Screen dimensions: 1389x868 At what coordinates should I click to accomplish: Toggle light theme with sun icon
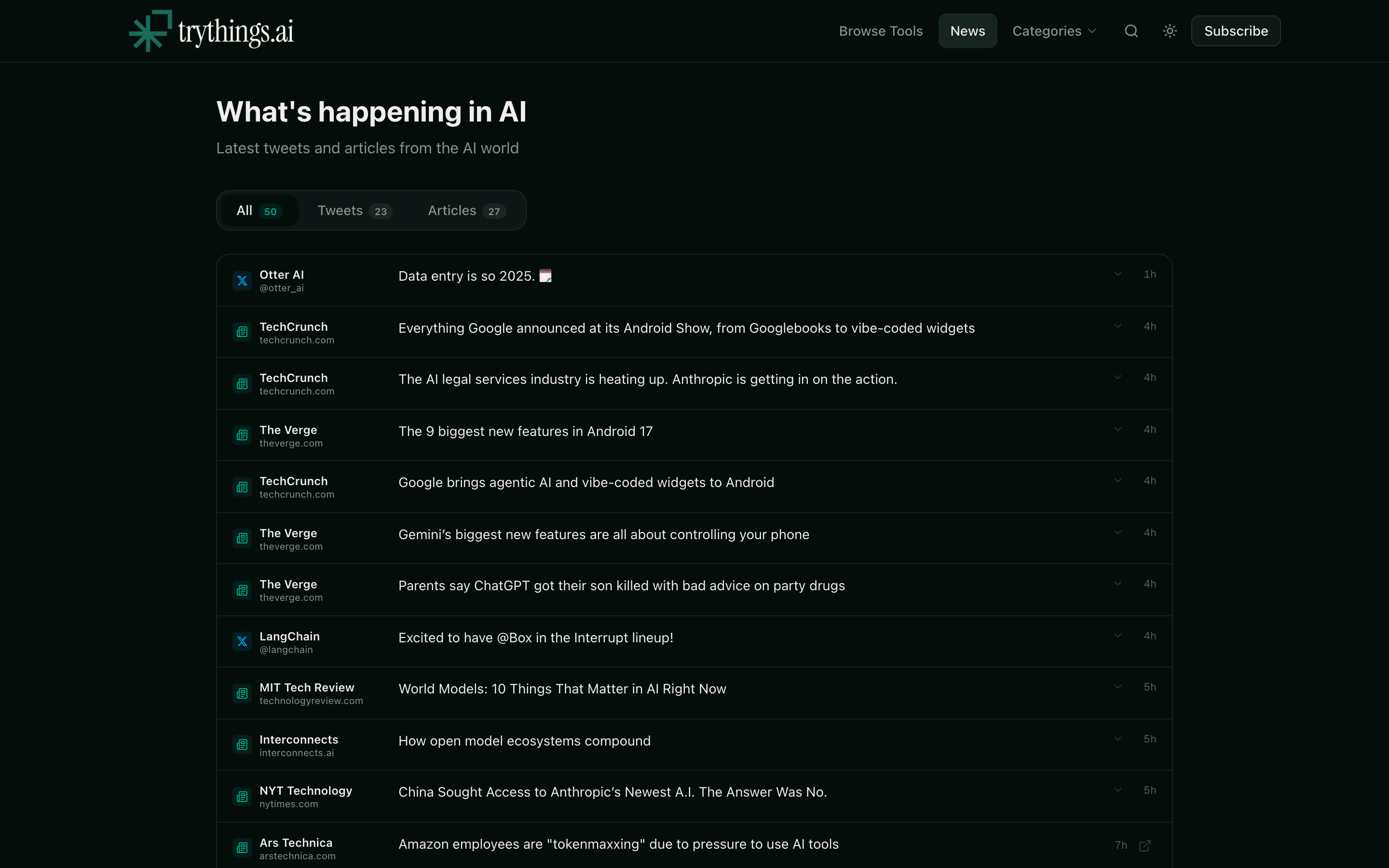(x=1170, y=31)
